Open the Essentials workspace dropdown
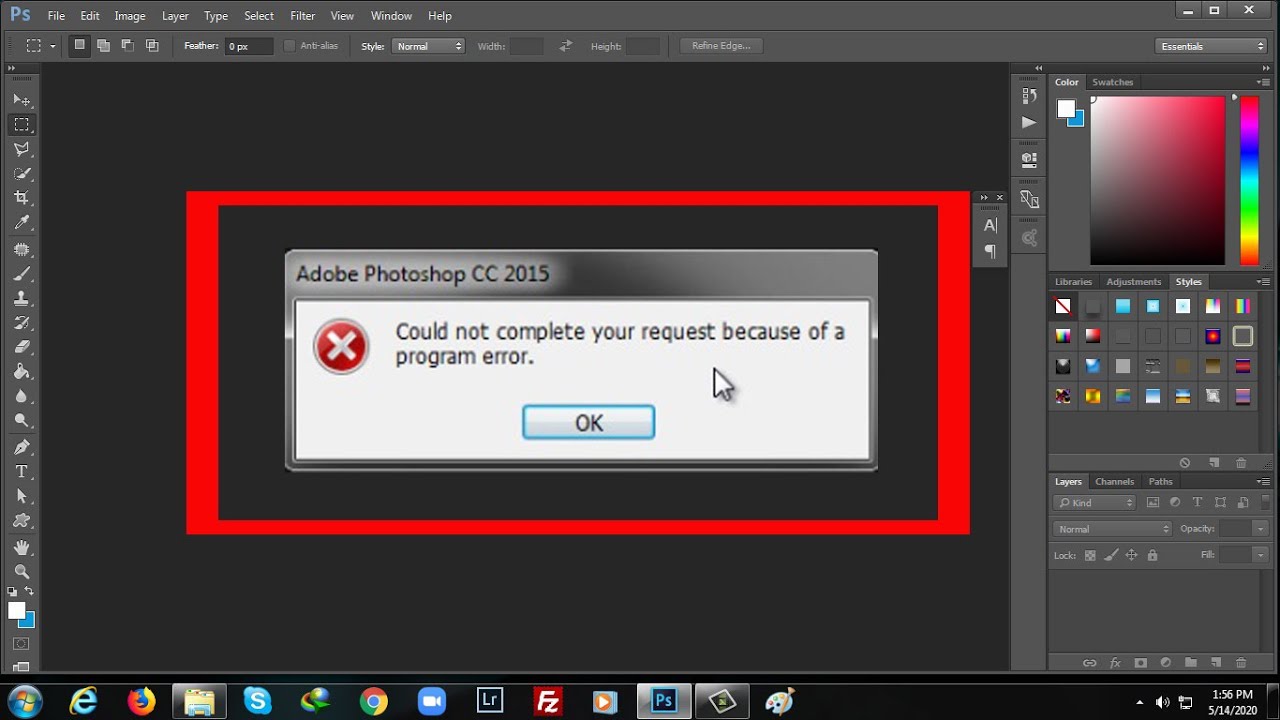 (1210, 45)
